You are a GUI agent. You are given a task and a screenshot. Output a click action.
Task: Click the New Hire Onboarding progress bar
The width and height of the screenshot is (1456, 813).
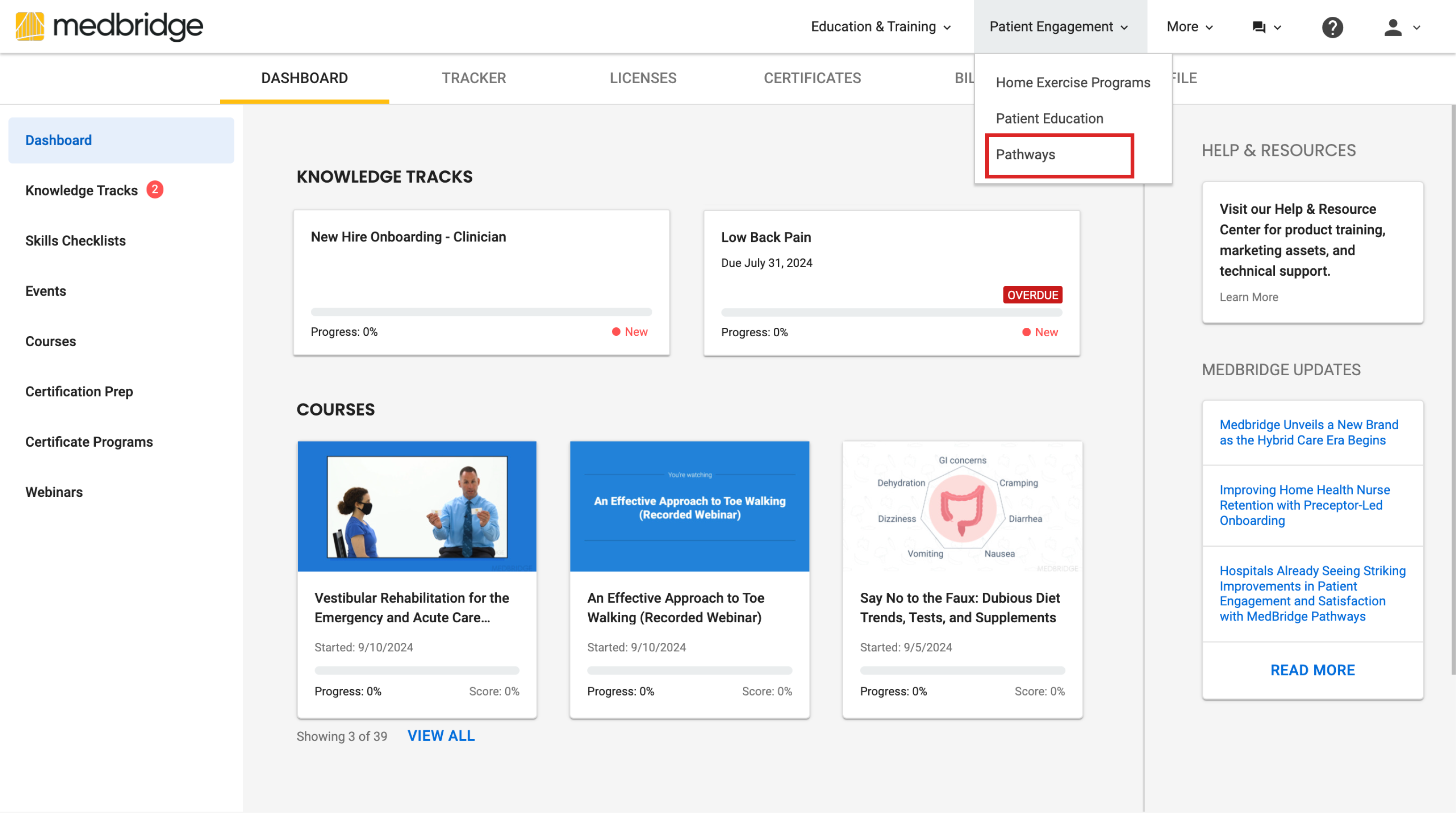click(x=481, y=312)
